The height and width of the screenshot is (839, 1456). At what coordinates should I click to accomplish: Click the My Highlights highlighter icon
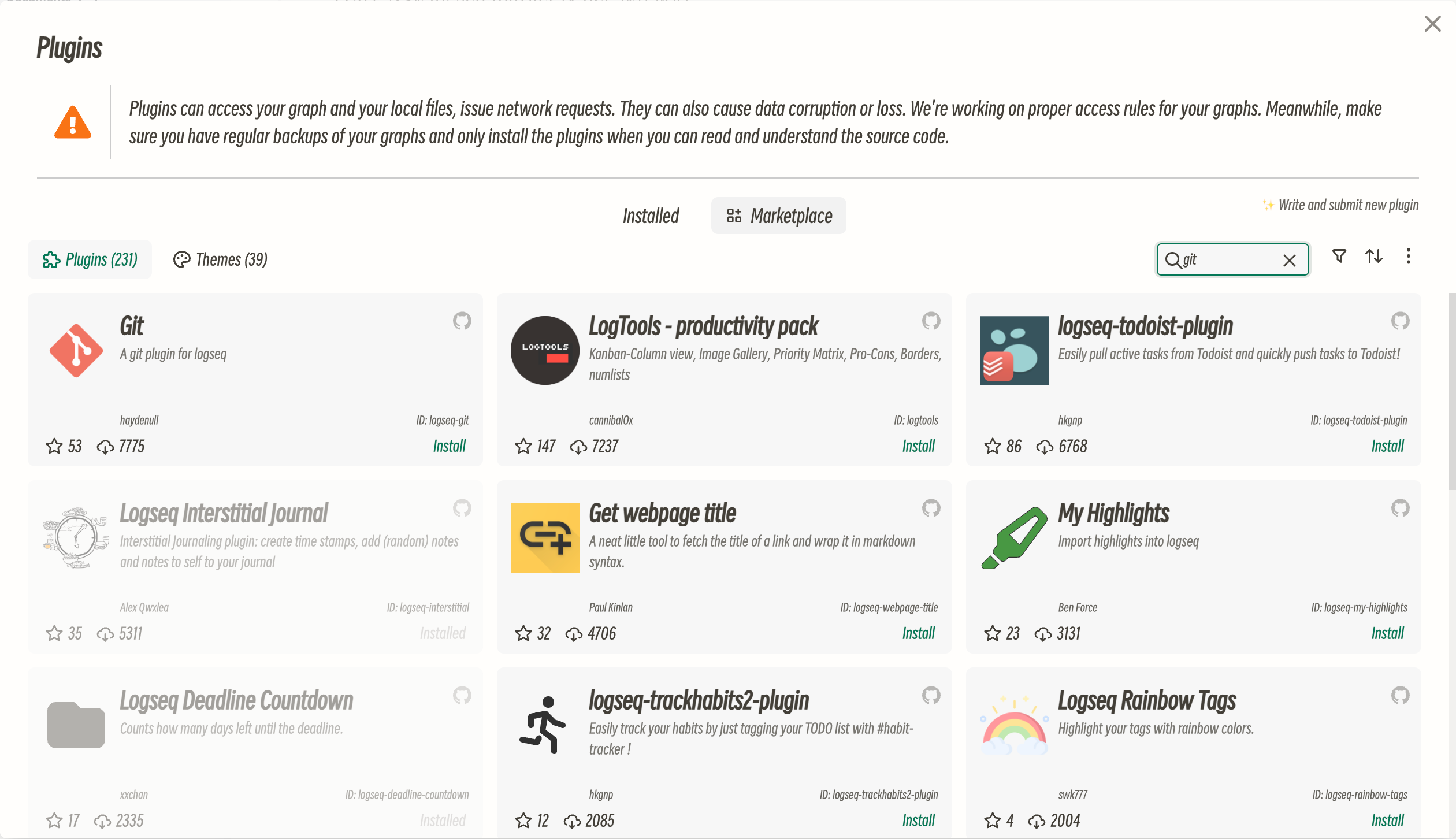[x=1014, y=537]
